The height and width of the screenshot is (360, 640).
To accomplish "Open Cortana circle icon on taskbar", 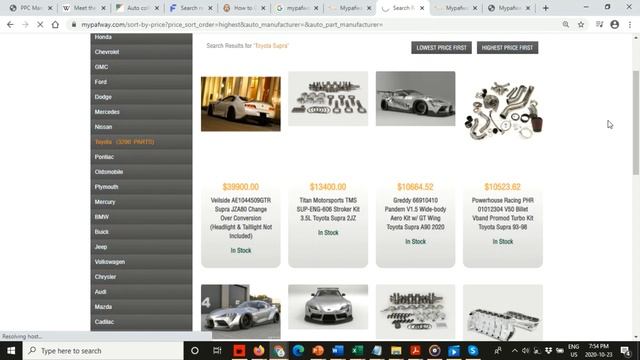I will click(195, 351).
